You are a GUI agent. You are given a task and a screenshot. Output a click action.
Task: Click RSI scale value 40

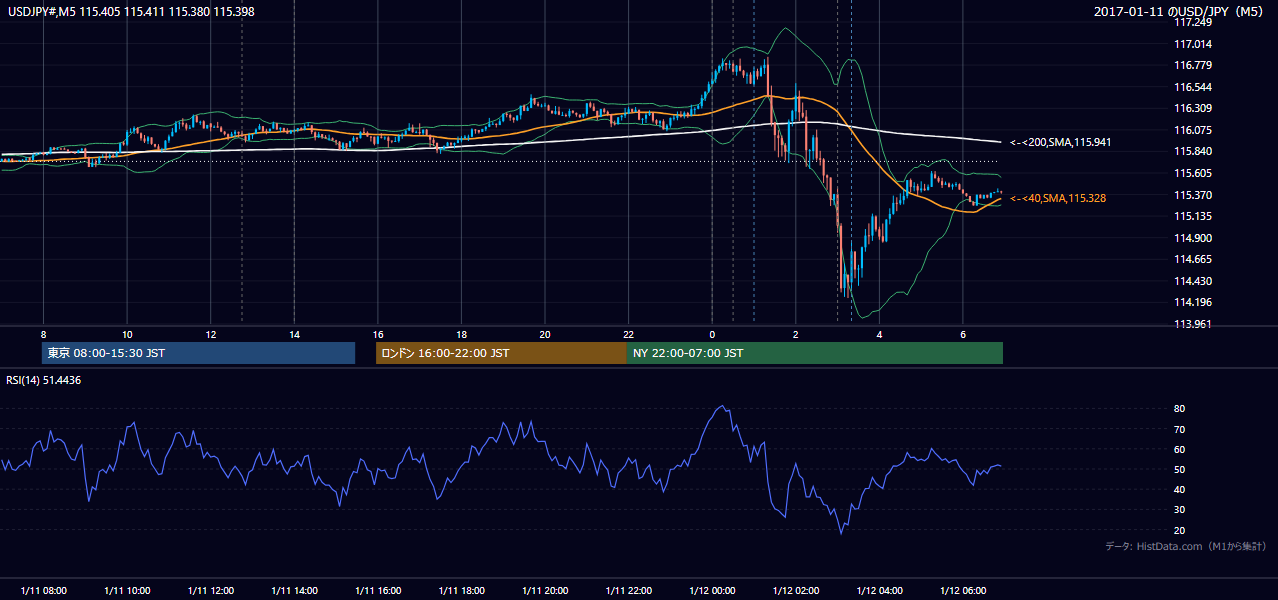click(x=1180, y=490)
